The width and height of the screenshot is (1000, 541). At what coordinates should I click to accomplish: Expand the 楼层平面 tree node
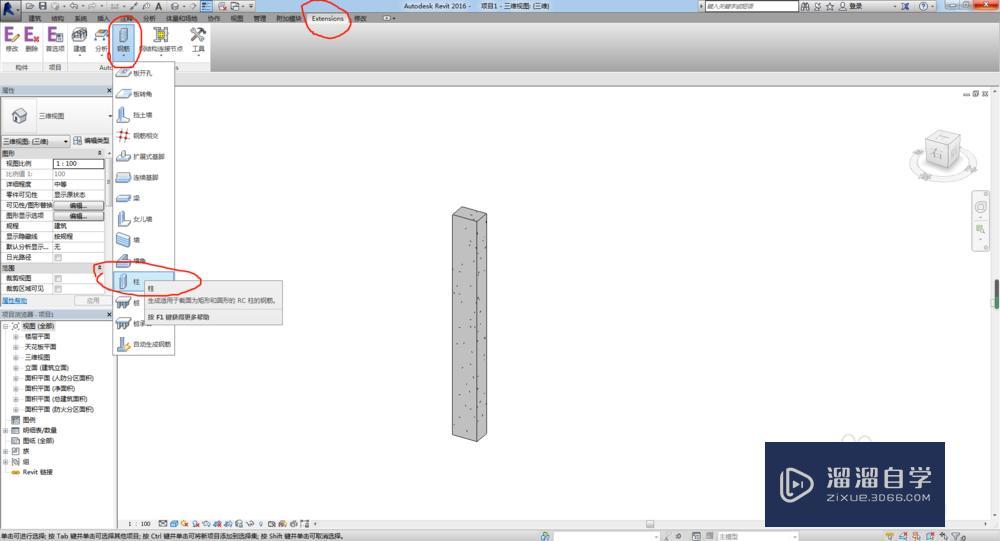(x=16, y=336)
